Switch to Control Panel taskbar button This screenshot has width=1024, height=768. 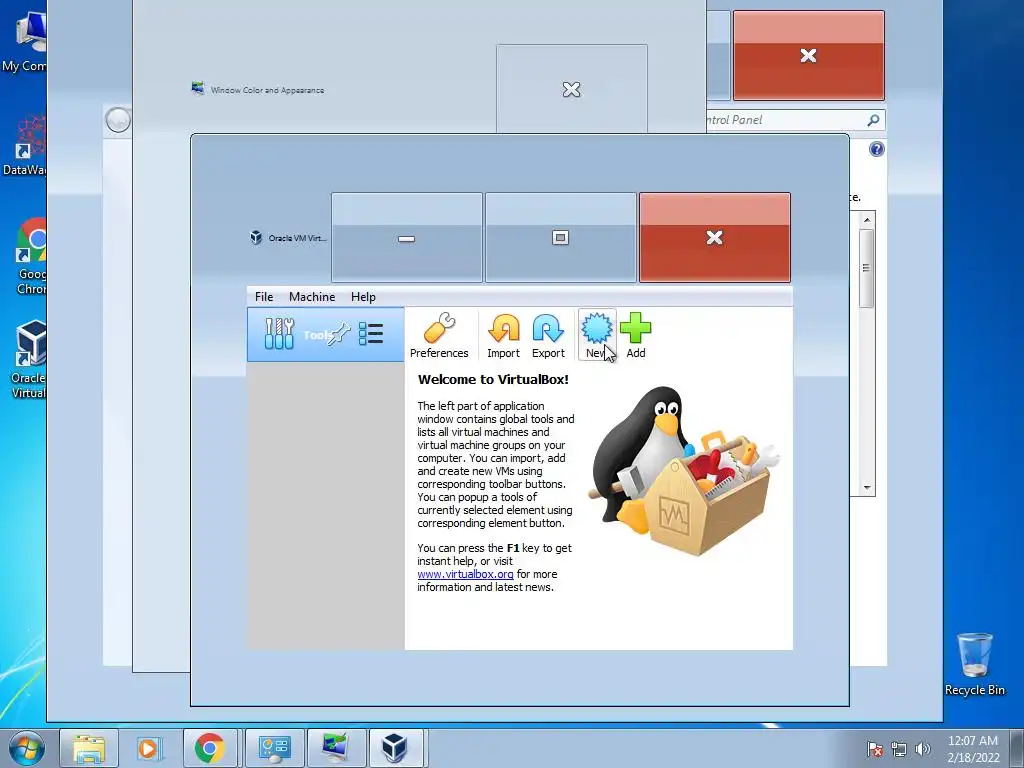[274, 748]
